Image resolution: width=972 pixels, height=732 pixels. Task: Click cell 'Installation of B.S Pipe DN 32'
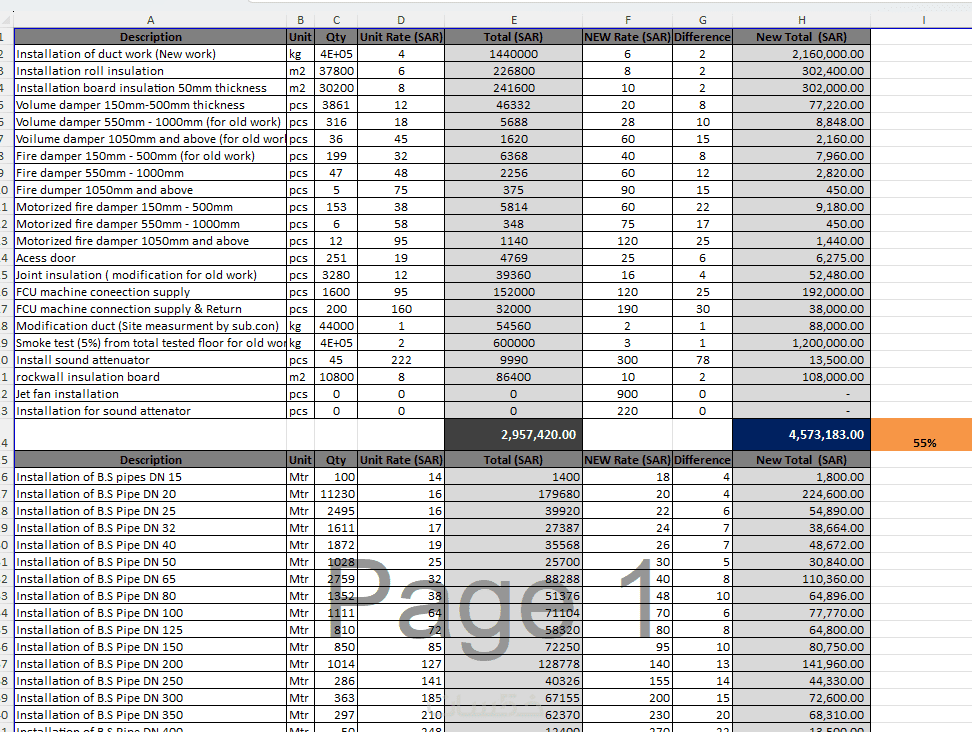[x=151, y=528]
